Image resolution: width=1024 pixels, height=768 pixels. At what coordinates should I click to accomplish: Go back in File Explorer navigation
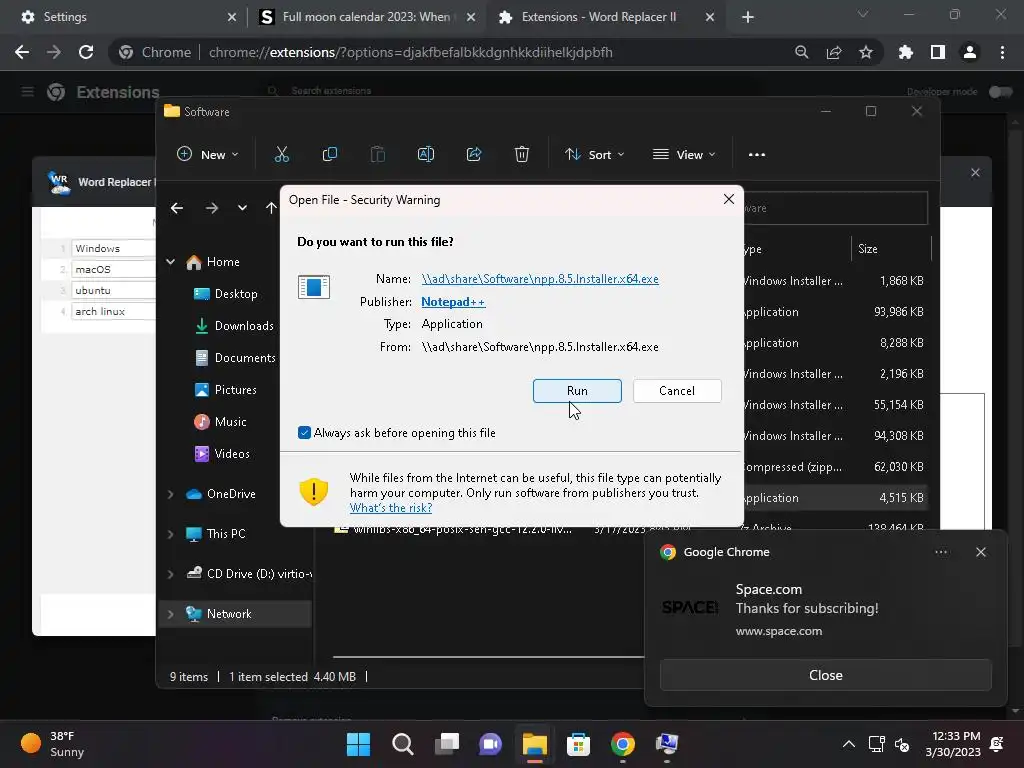pyautogui.click(x=177, y=208)
